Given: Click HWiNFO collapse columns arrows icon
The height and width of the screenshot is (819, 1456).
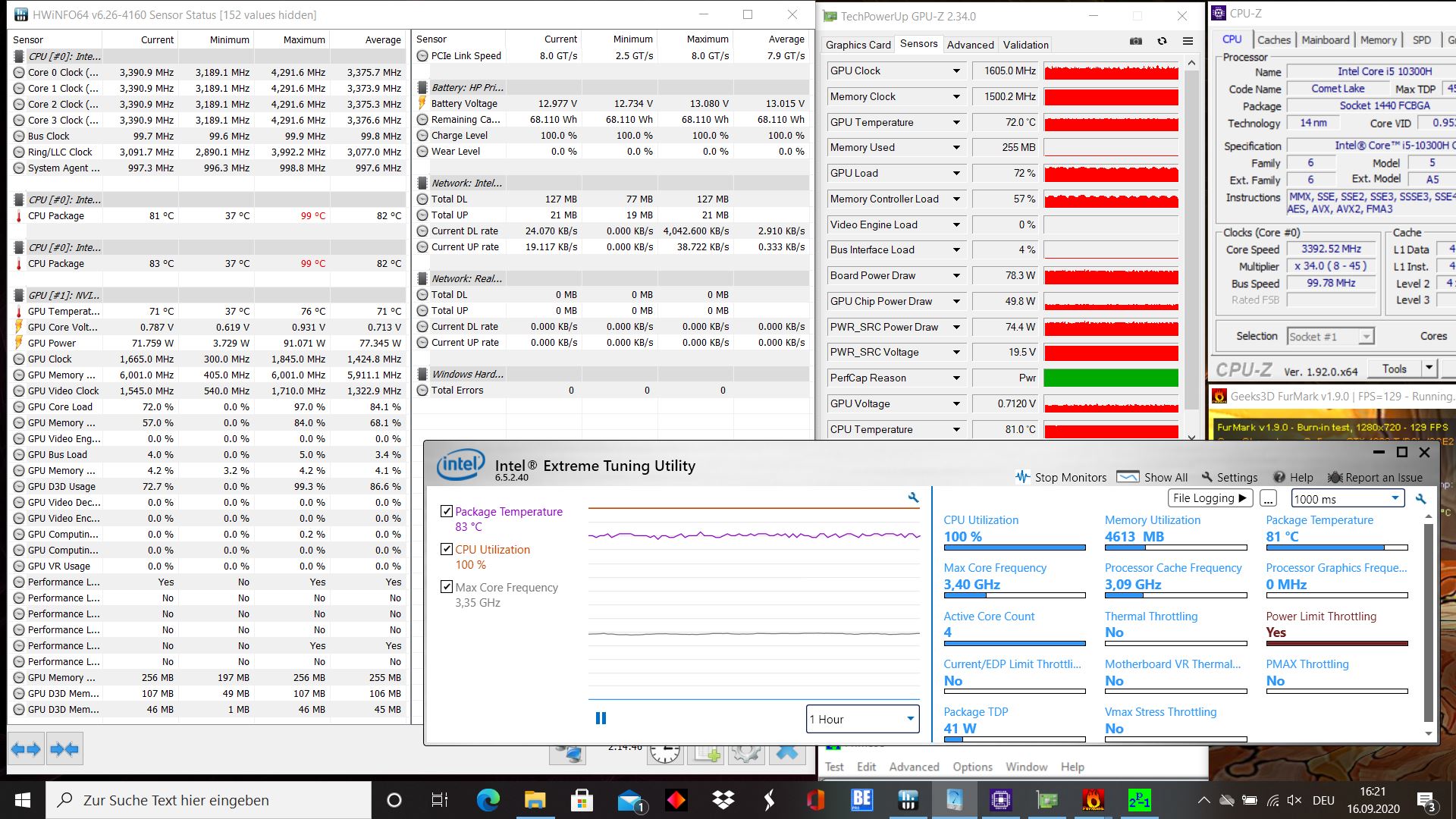Looking at the screenshot, I should click(64, 749).
